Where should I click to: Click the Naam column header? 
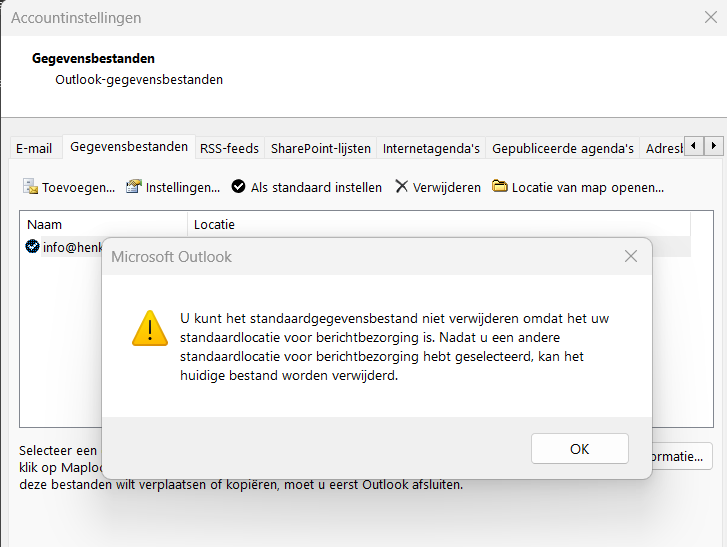(45, 225)
